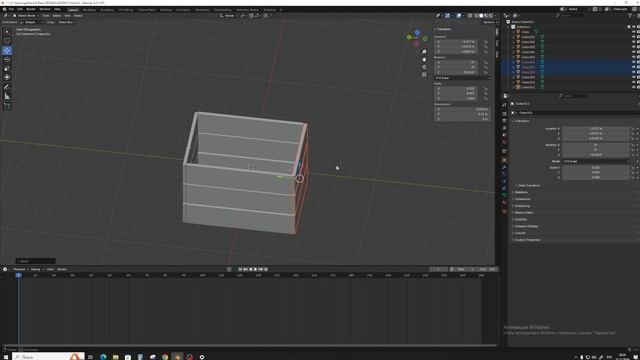Viewport: 640px width, 360px height.
Task: Select the Select Box tool in left toolbar
Action: click(x=7, y=31)
